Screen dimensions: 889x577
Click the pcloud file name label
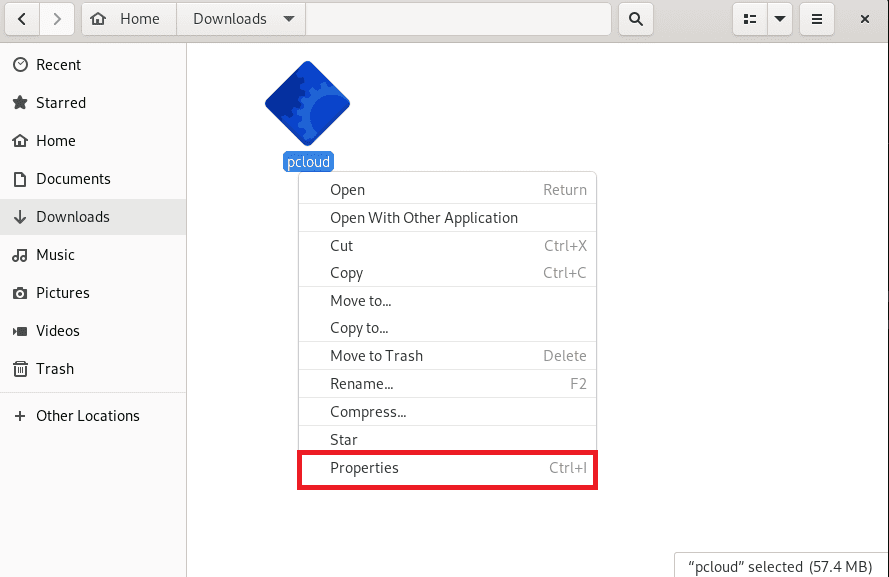308,162
